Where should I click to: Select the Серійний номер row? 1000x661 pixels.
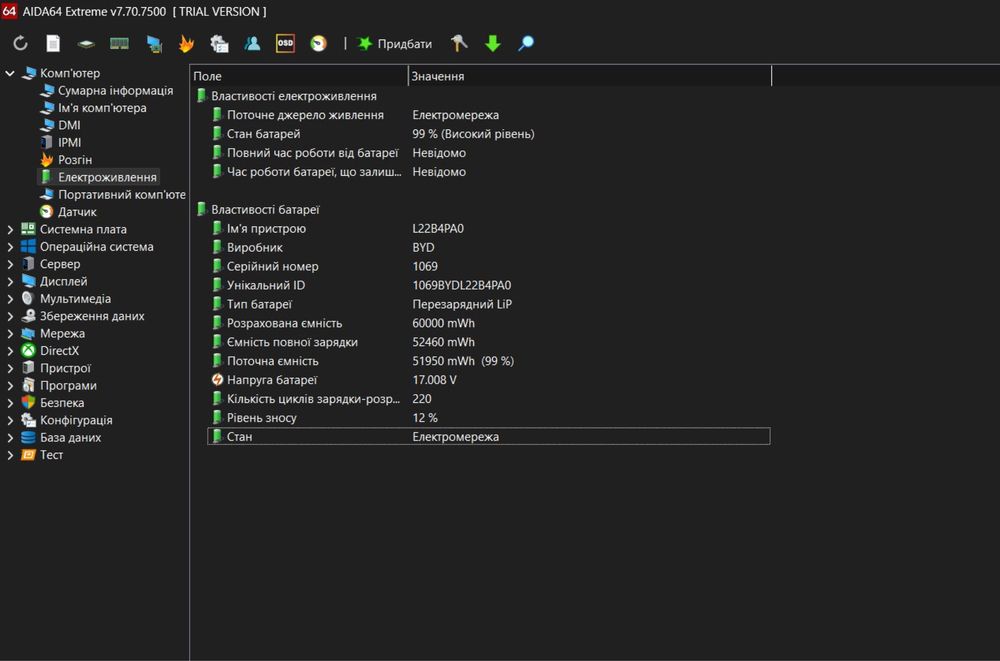[489, 266]
